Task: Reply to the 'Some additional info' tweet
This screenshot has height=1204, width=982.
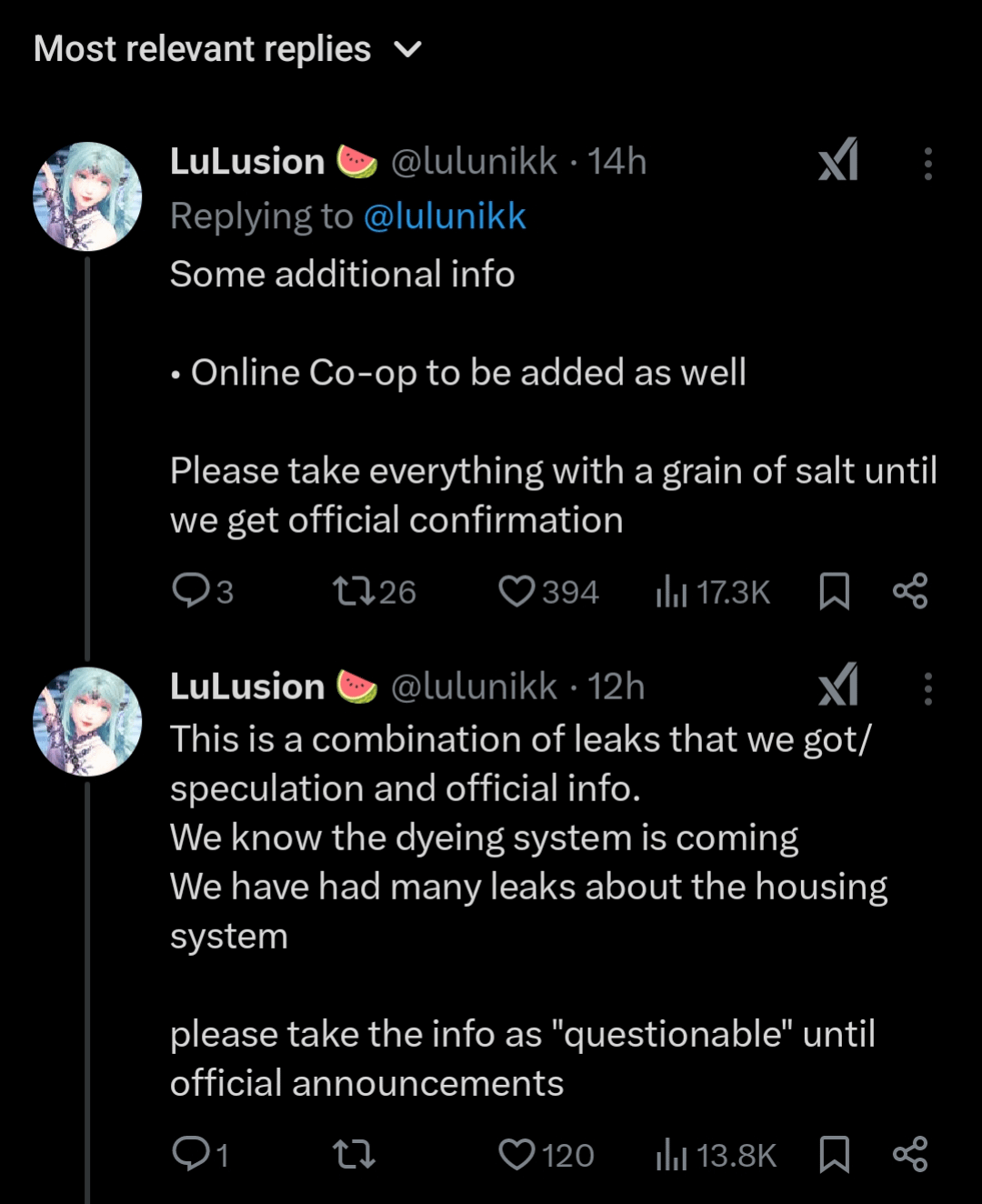Action: coord(203,592)
